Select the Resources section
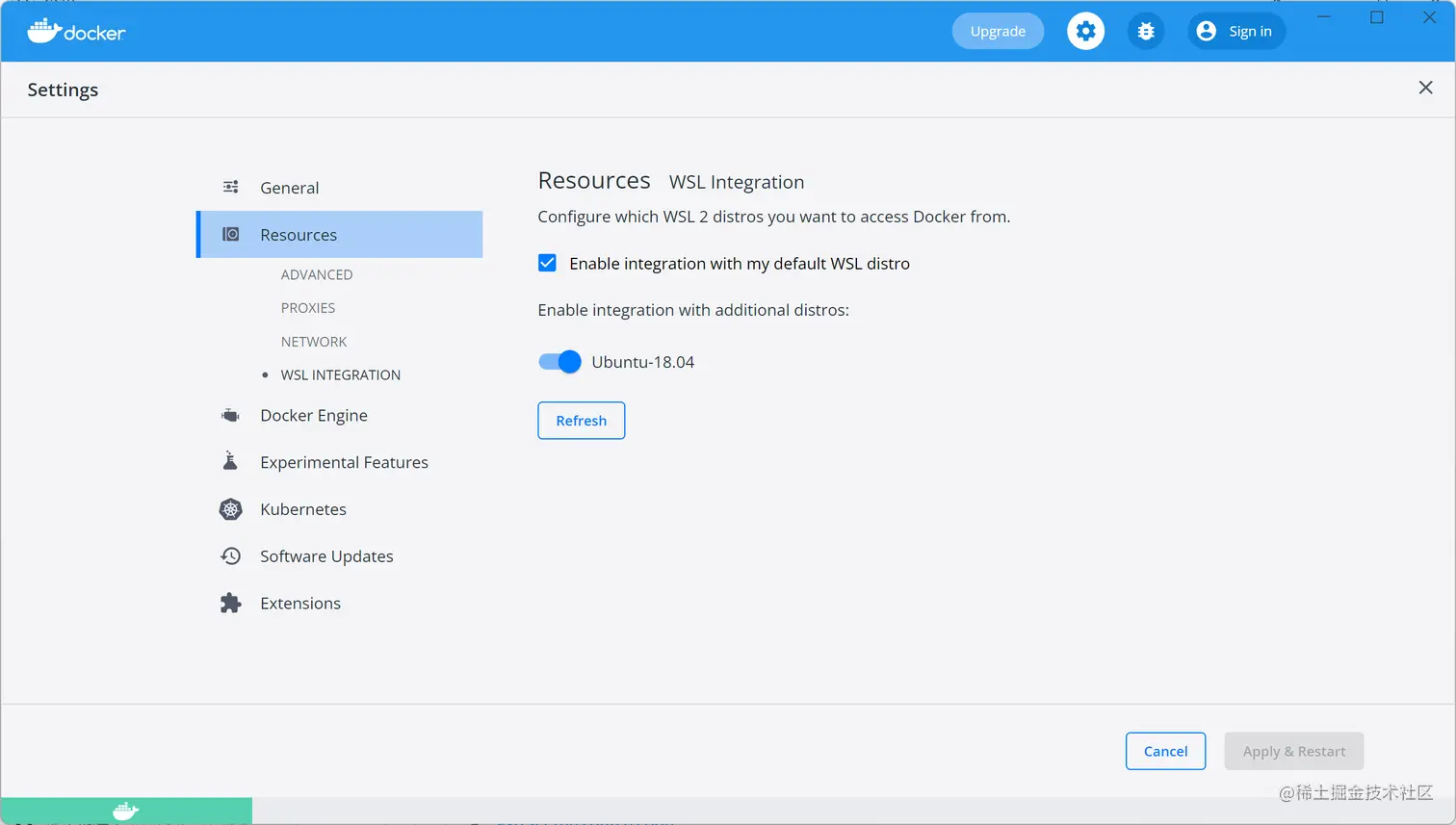The image size is (1456, 825). pos(340,234)
